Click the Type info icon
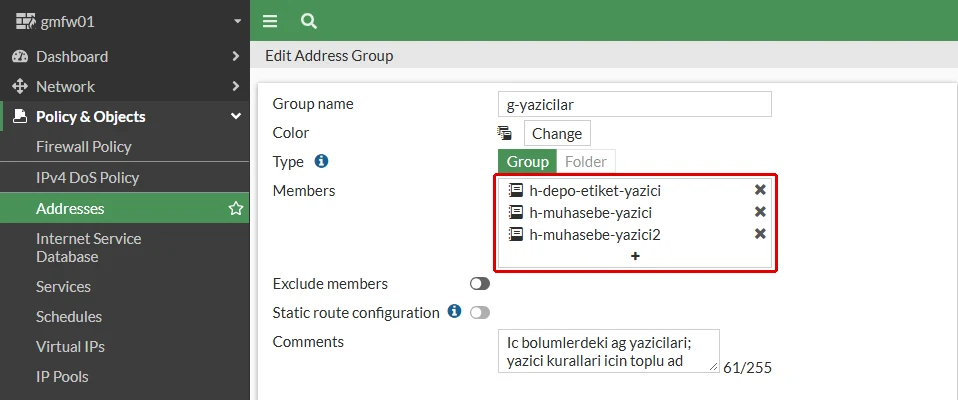Screen dimensions: 958x400 (x=321, y=161)
